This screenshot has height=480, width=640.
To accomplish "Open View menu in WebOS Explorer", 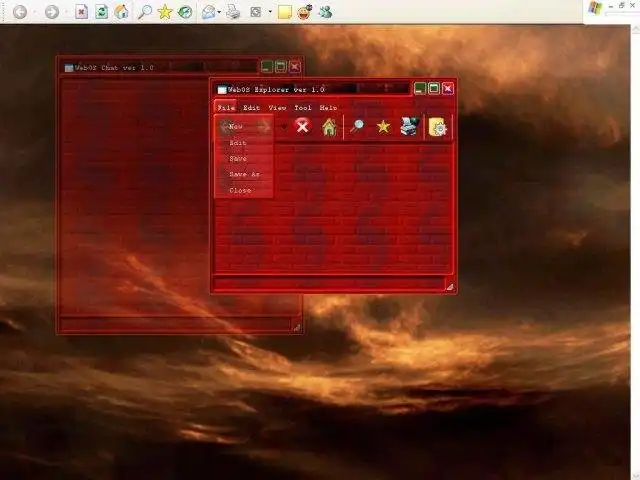I will tap(278, 108).
